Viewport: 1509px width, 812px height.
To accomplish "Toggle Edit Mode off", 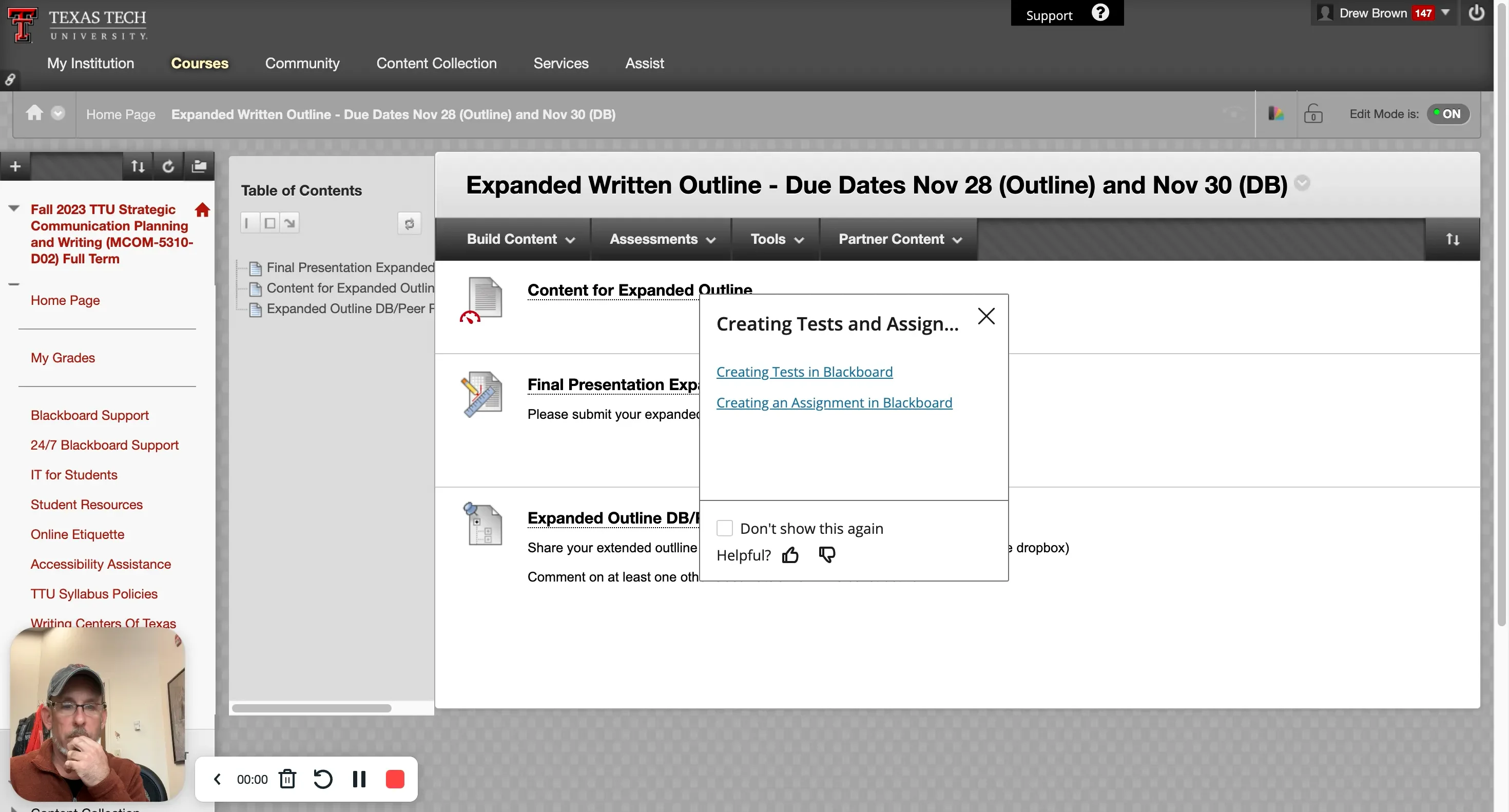I will click(x=1448, y=113).
